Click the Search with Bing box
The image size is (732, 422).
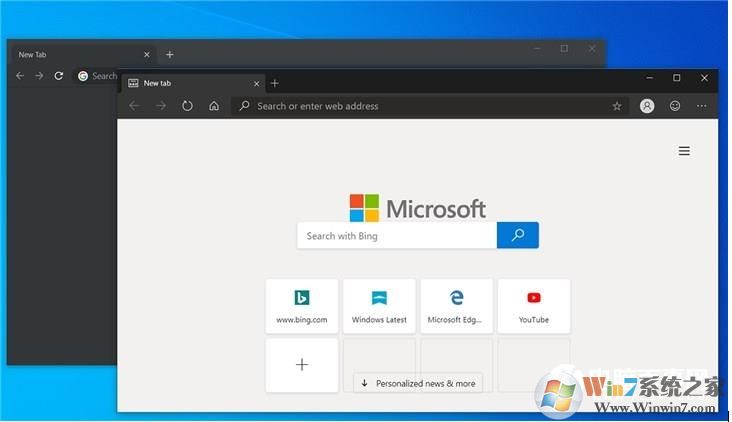click(x=397, y=236)
